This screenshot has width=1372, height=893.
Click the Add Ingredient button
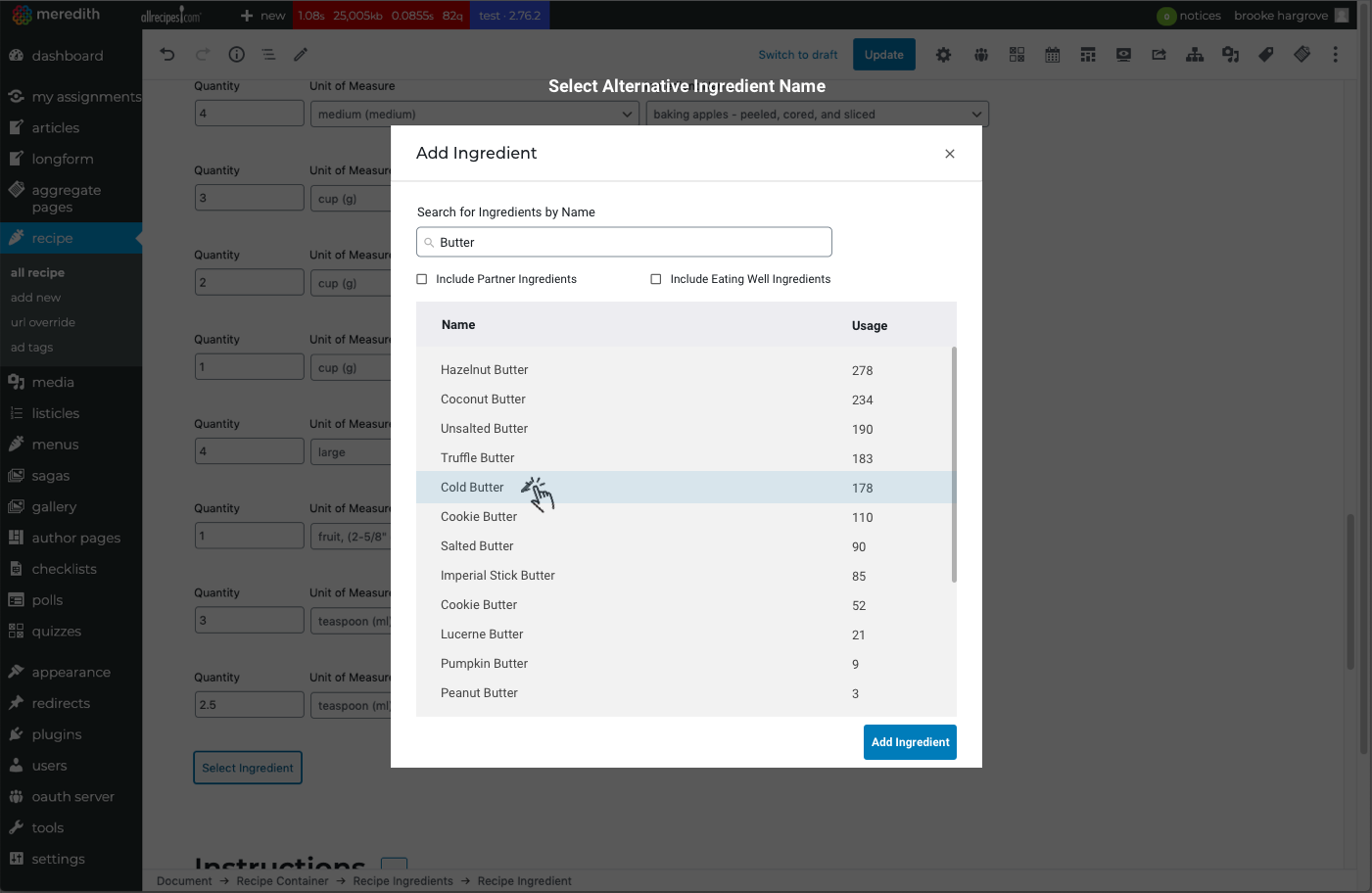click(x=910, y=742)
